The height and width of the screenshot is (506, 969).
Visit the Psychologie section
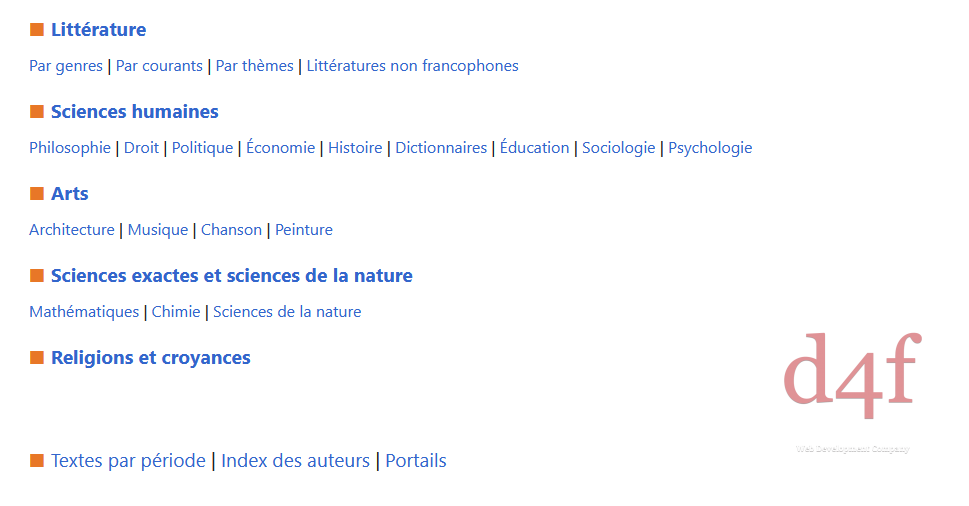pyautogui.click(x=710, y=148)
